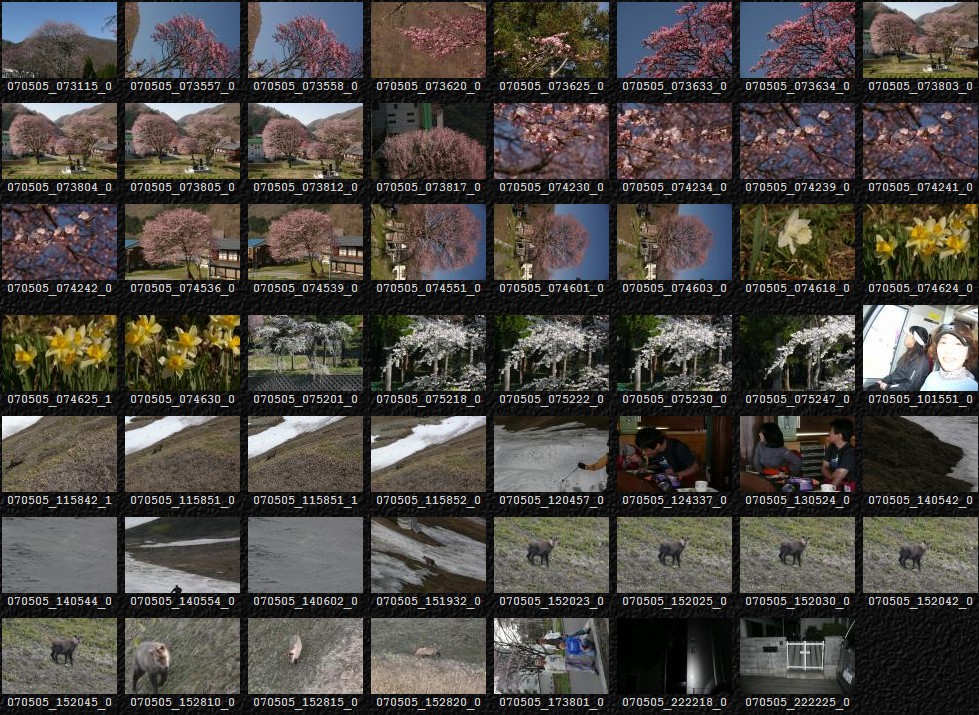Click the file name 070505_073558_0
This screenshot has width=979, height=715.
point(305,86)
